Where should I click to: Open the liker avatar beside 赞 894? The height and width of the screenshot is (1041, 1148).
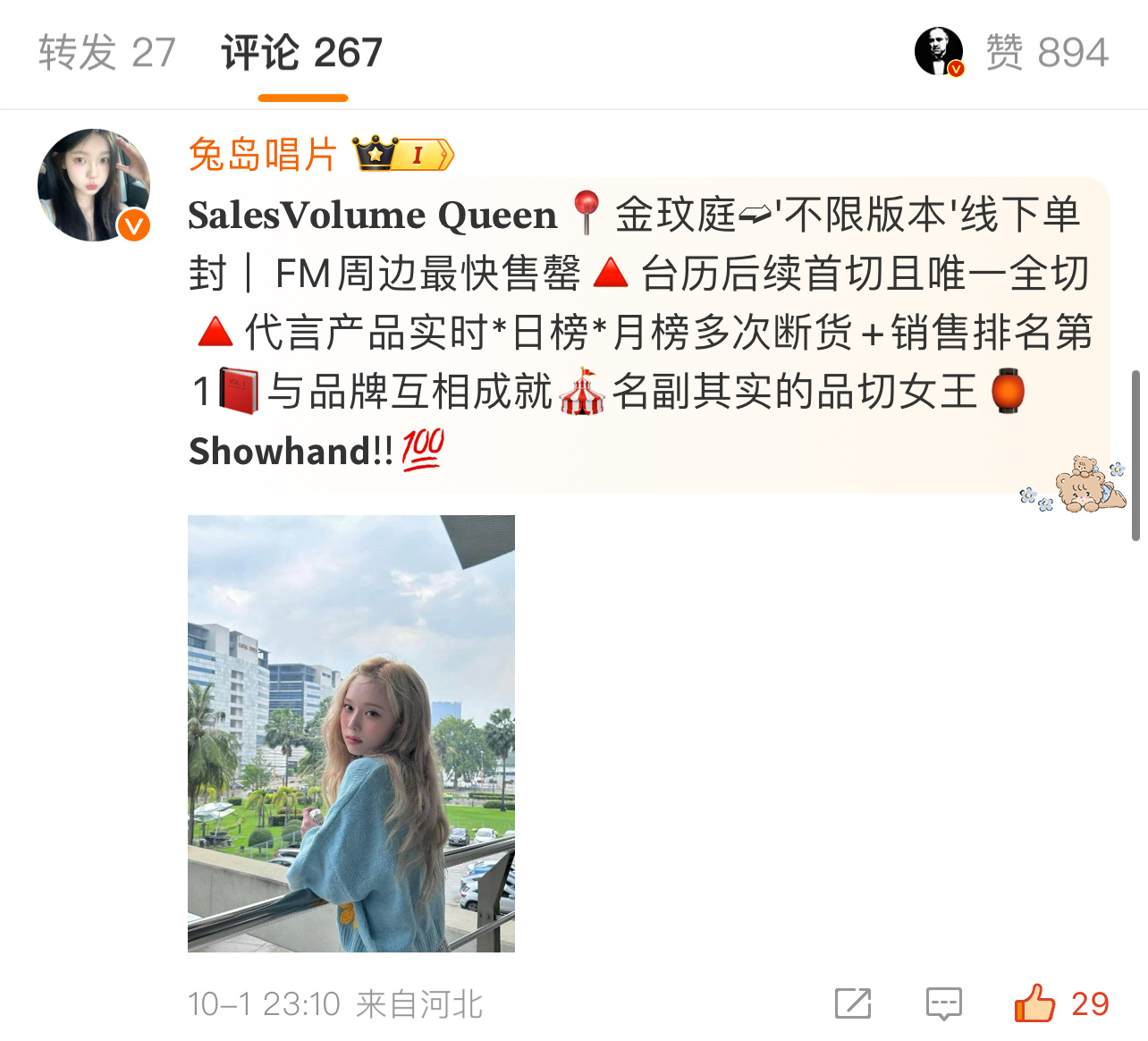939,51
